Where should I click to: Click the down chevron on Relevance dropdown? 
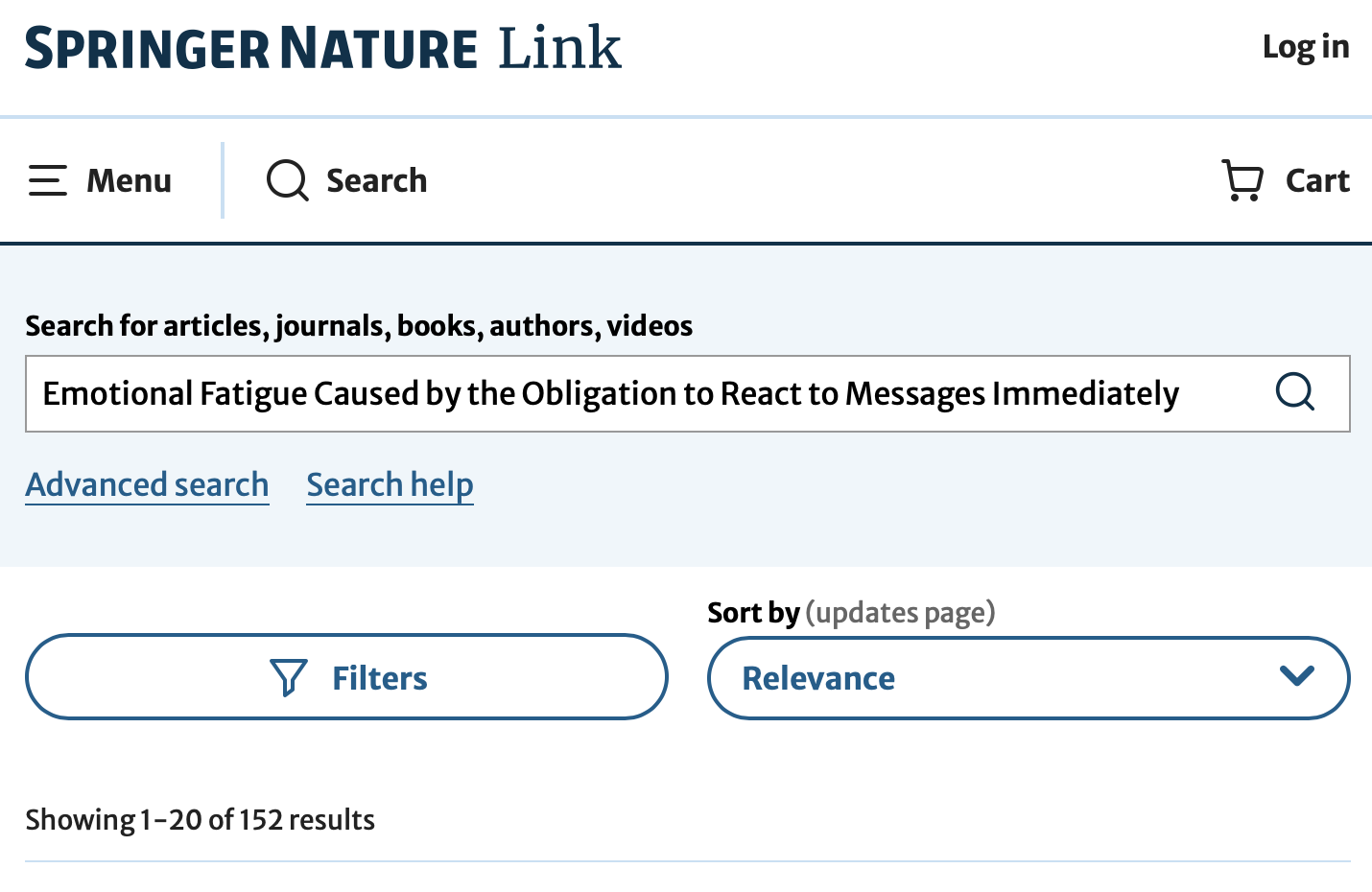point(1296,677)
